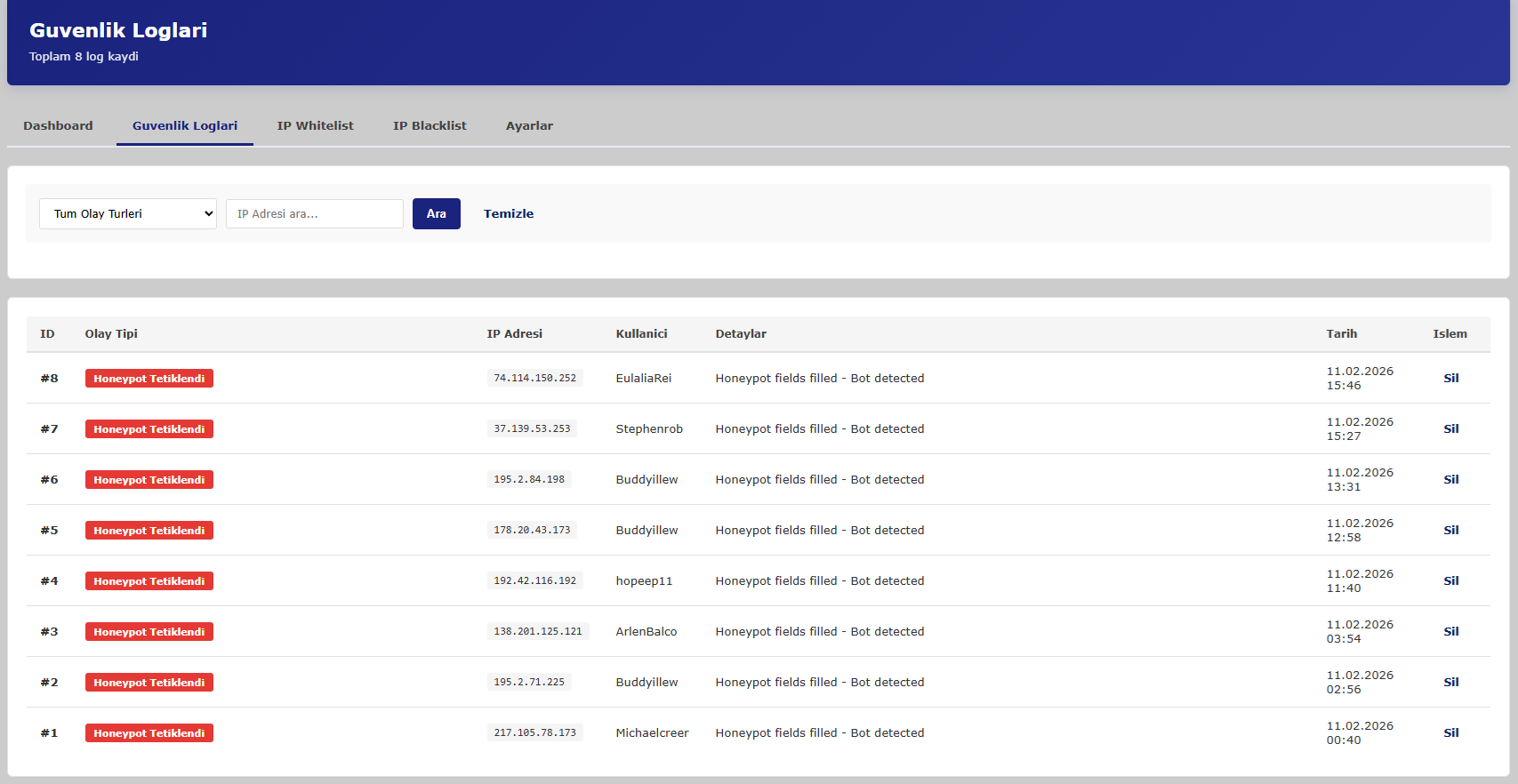Screen dimensions: 1518x784
Task: Select IP address 178.20.43.173
Action: [532, 530]
